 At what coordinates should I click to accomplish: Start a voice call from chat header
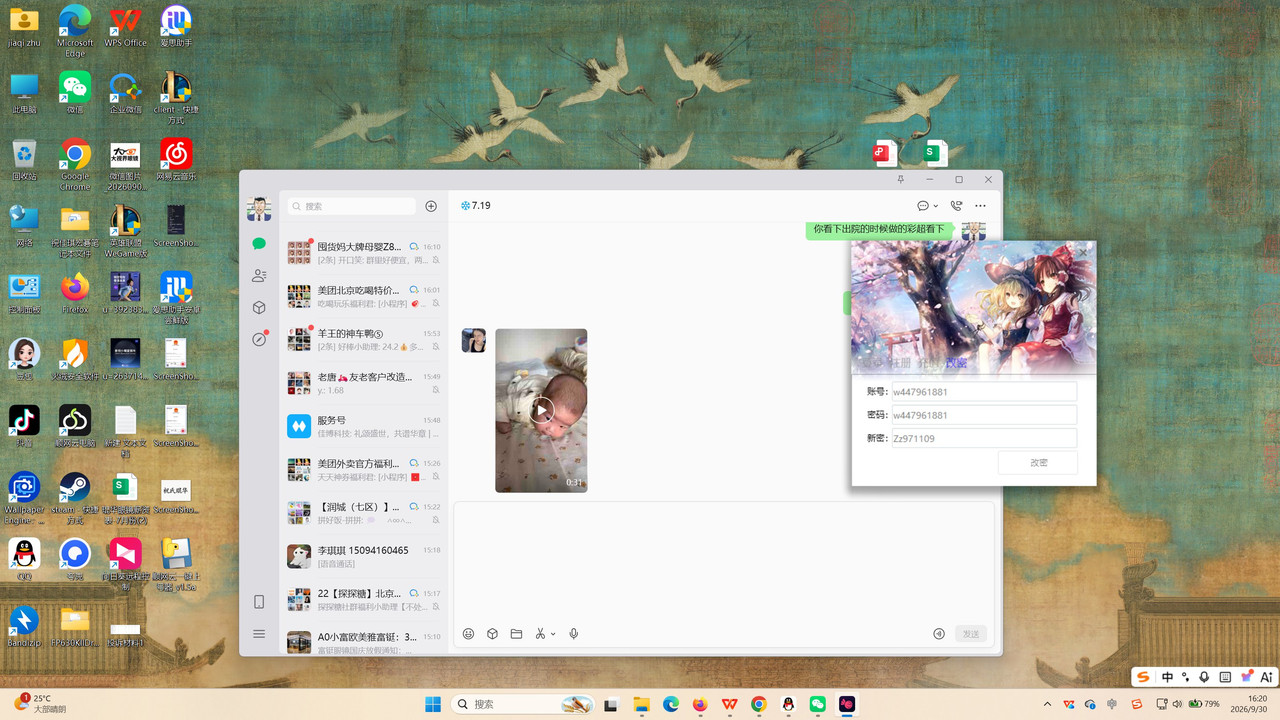956,206
